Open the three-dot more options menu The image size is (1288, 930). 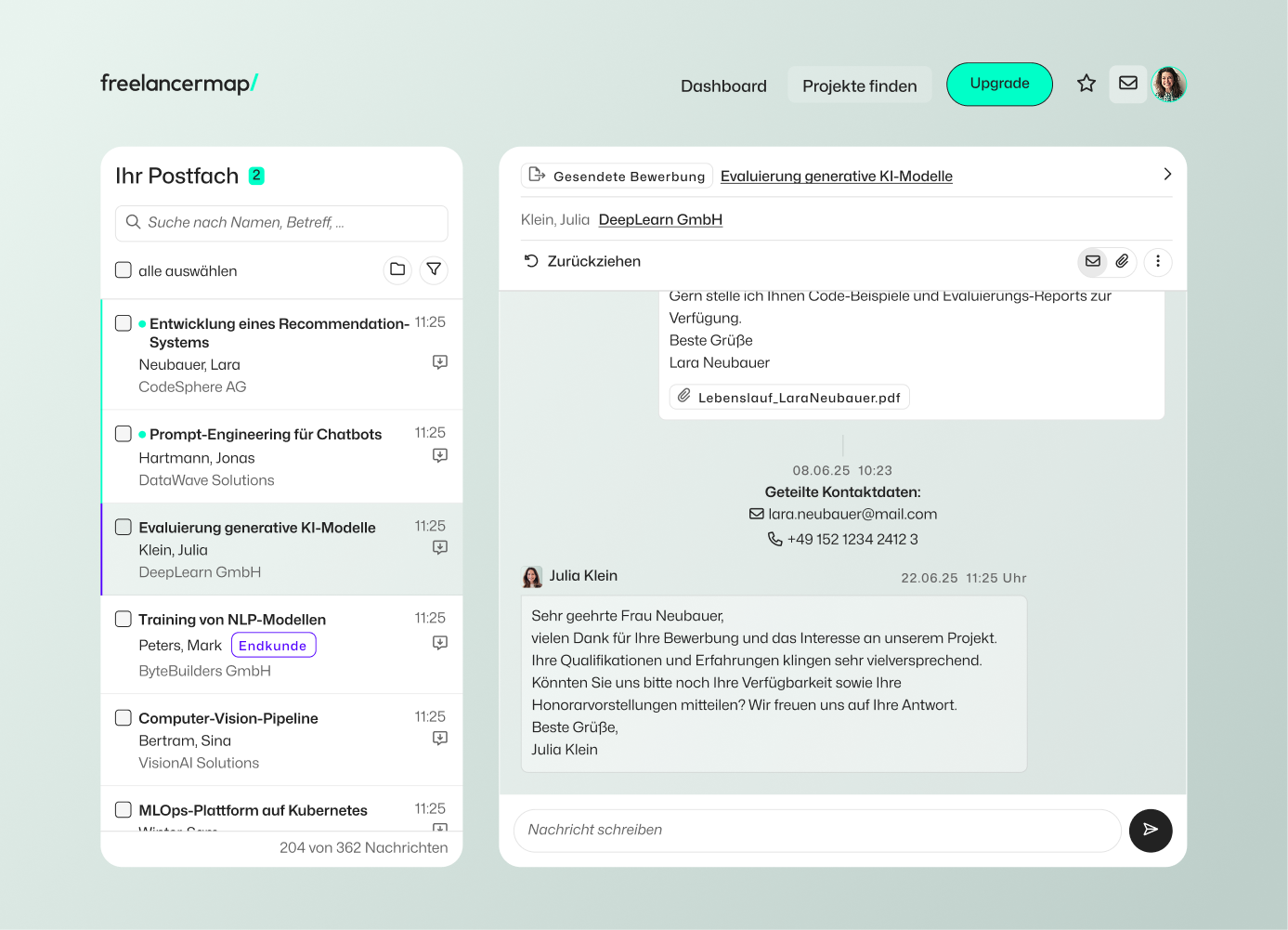(1157, 261)
